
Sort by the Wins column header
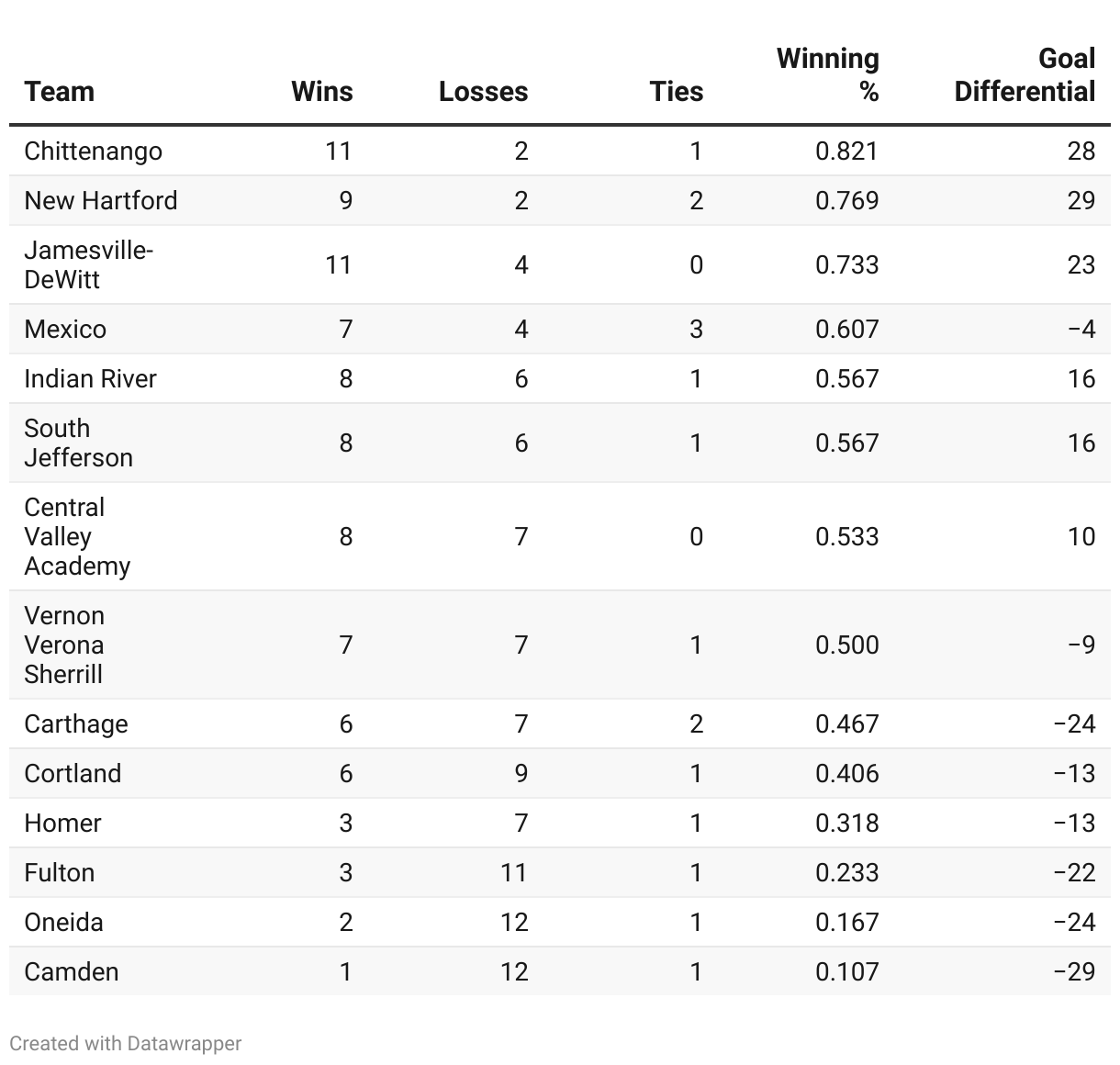click(x=321, y=92)
